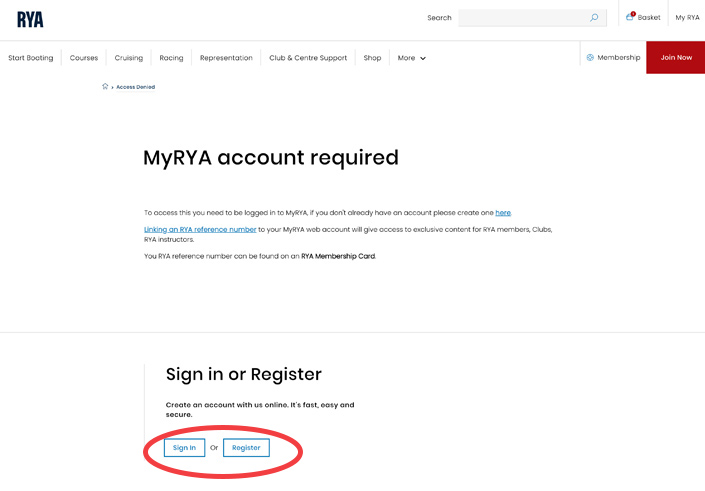Viewport: 705px width, 491px height.
Task: Click the Membership globe icon
Action: click(x=590, y=58)
